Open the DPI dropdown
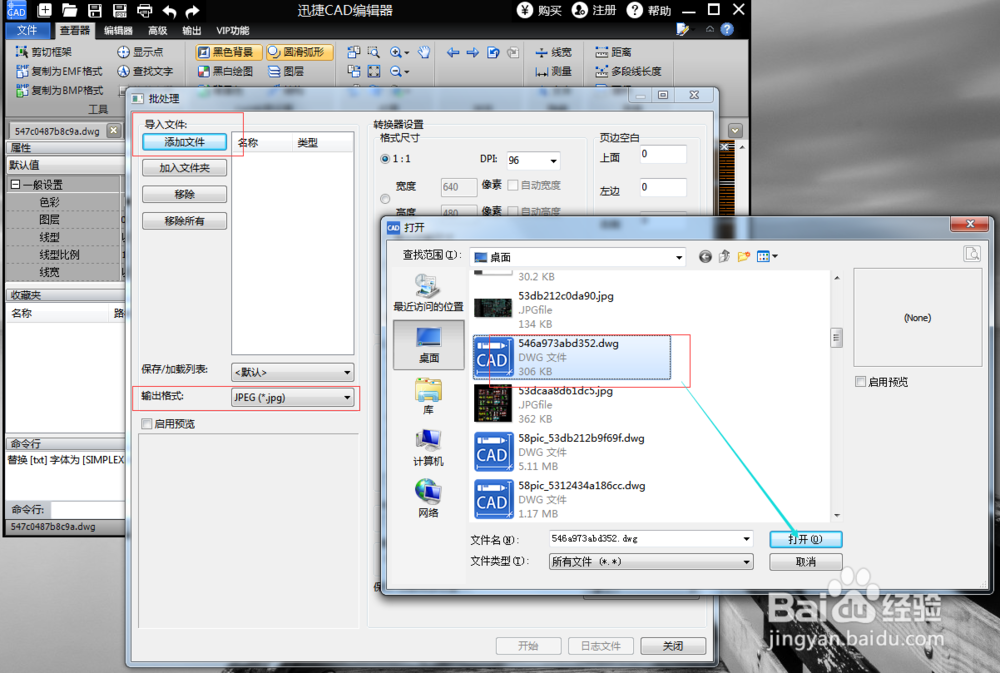 tap(553, 161)
